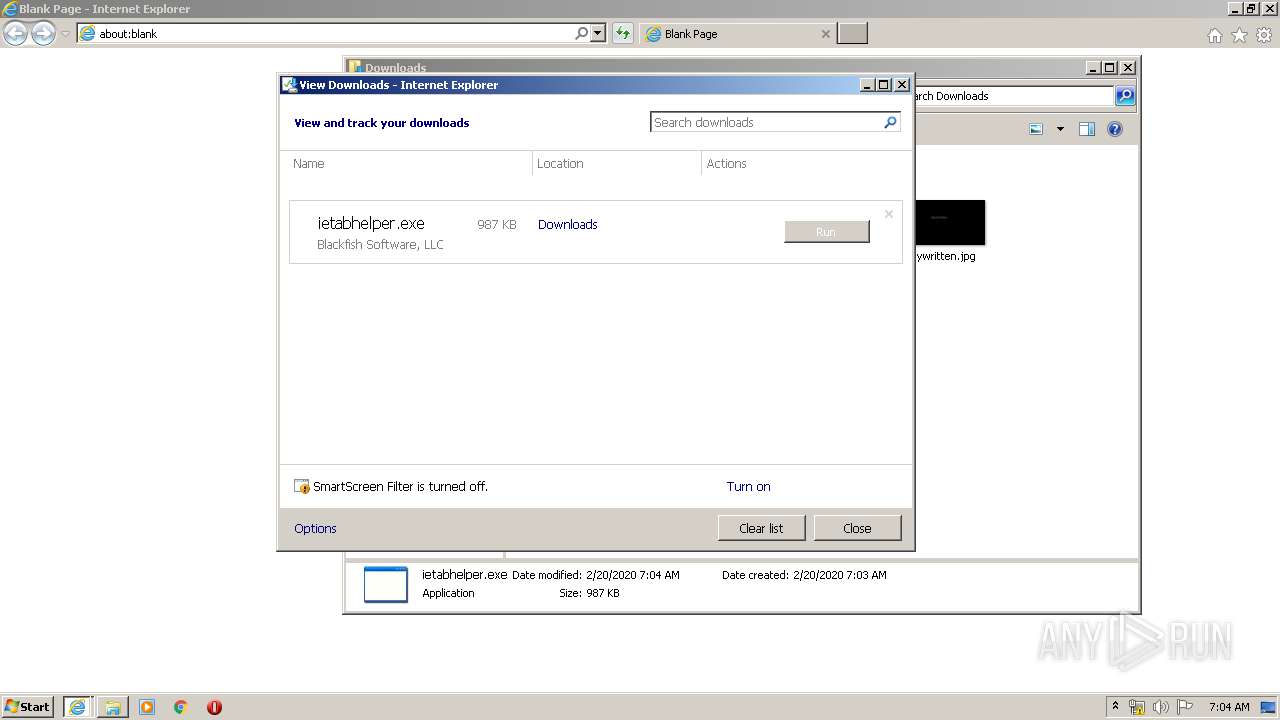1280x720 pixels.
Task: Click the Name column header
Action: pos(309,164)
